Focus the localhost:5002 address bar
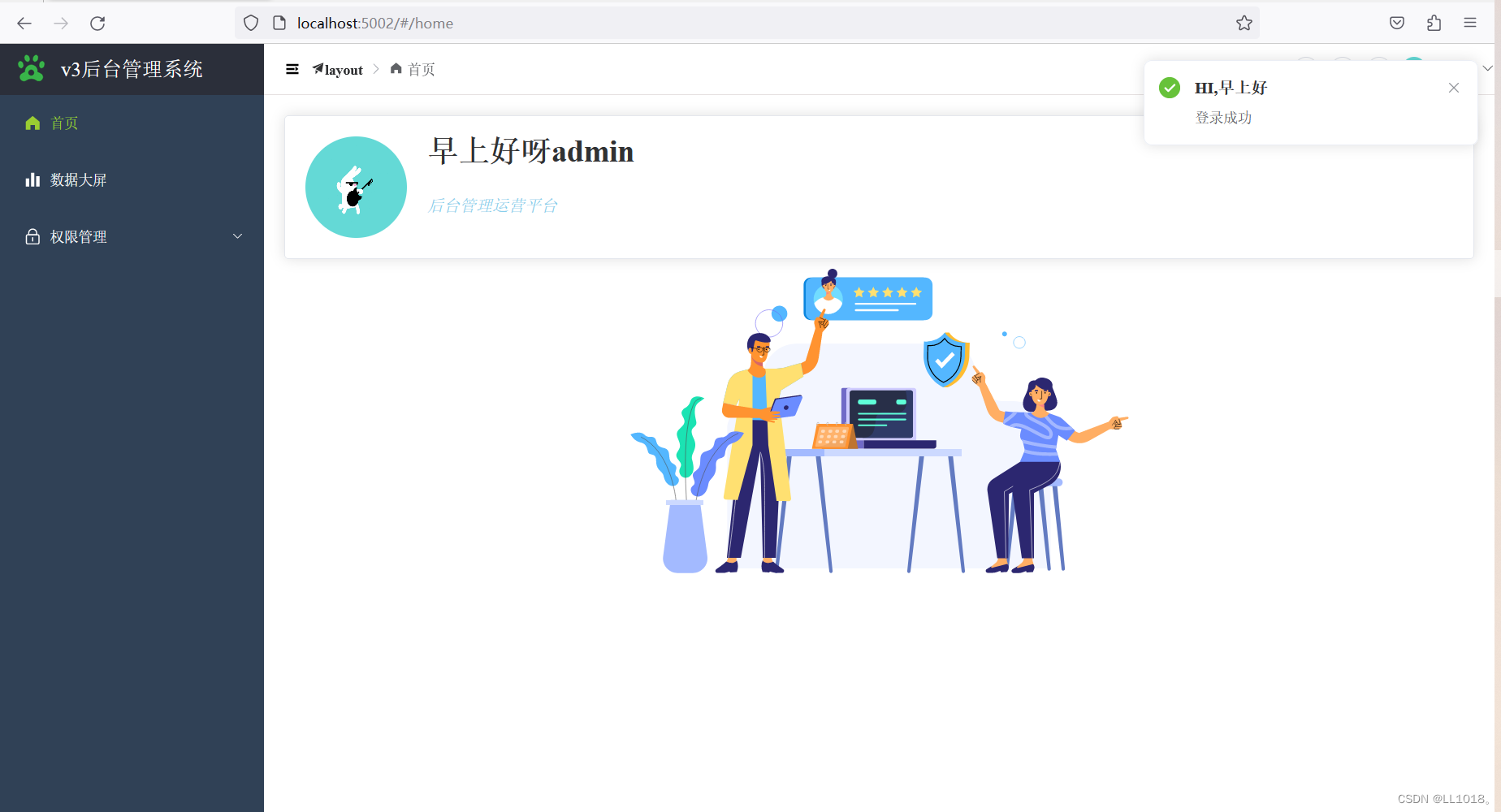The width and height of the screenshot is (1501, 812). (747, 24)
